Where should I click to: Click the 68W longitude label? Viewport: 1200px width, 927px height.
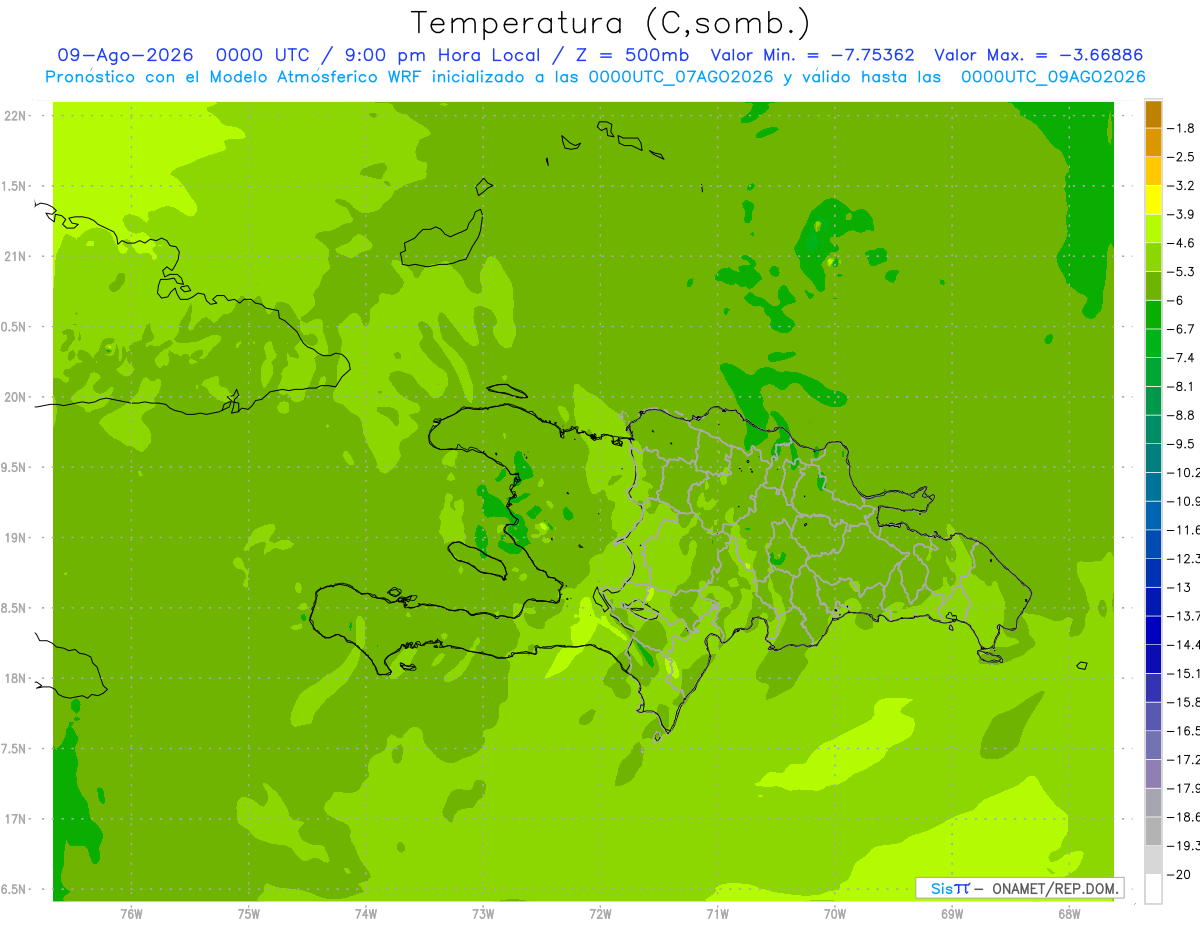point(1069,914)
